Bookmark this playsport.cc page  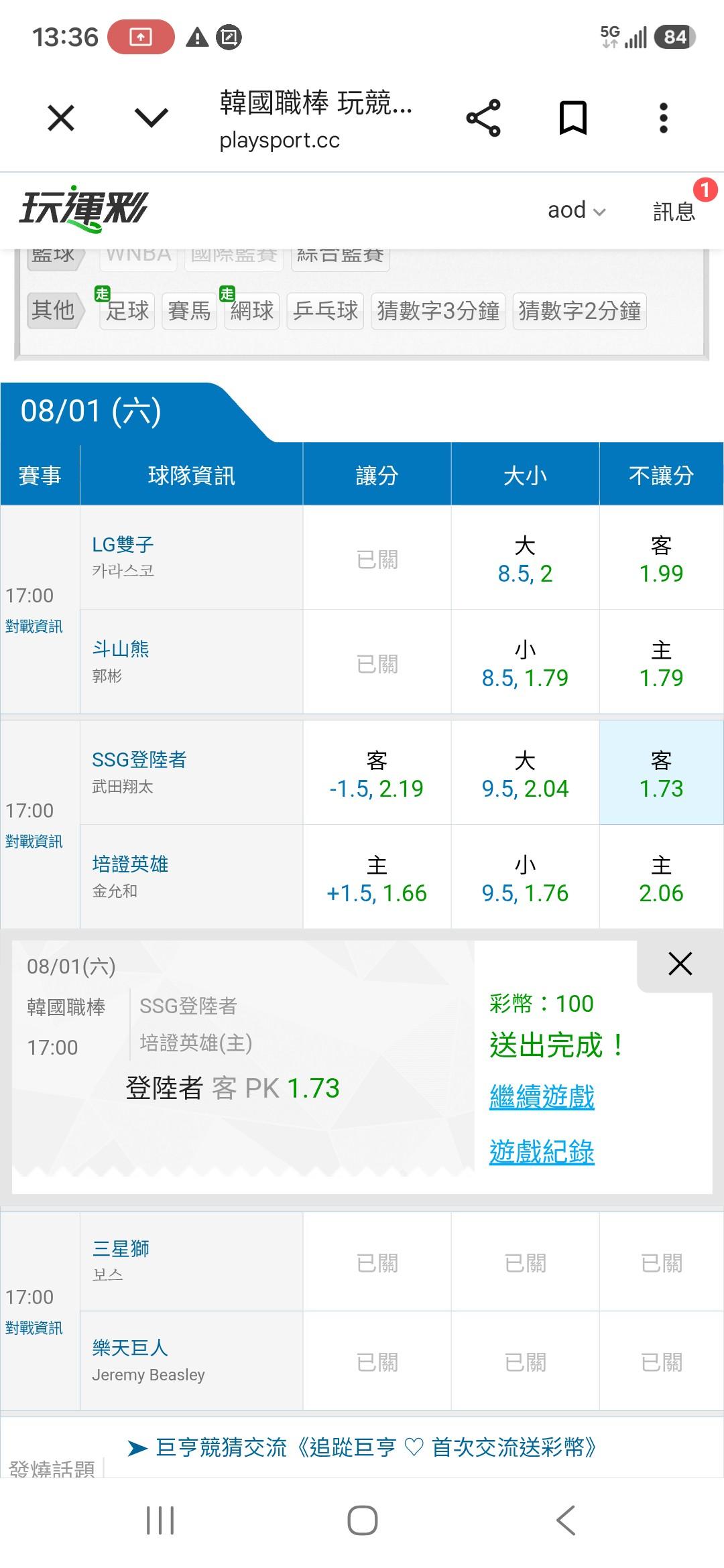click(573, 119)
